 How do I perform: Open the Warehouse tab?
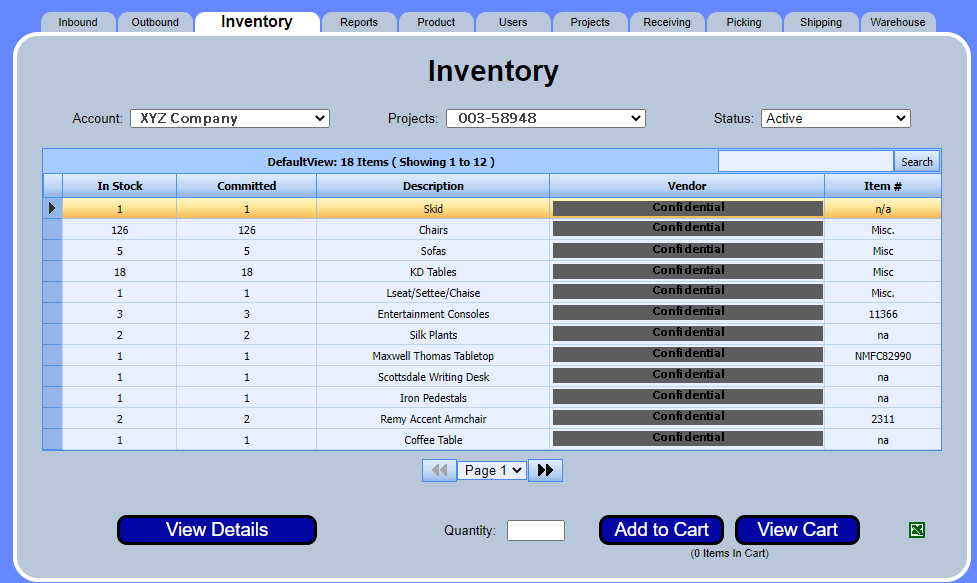click(x=898, y=22)
